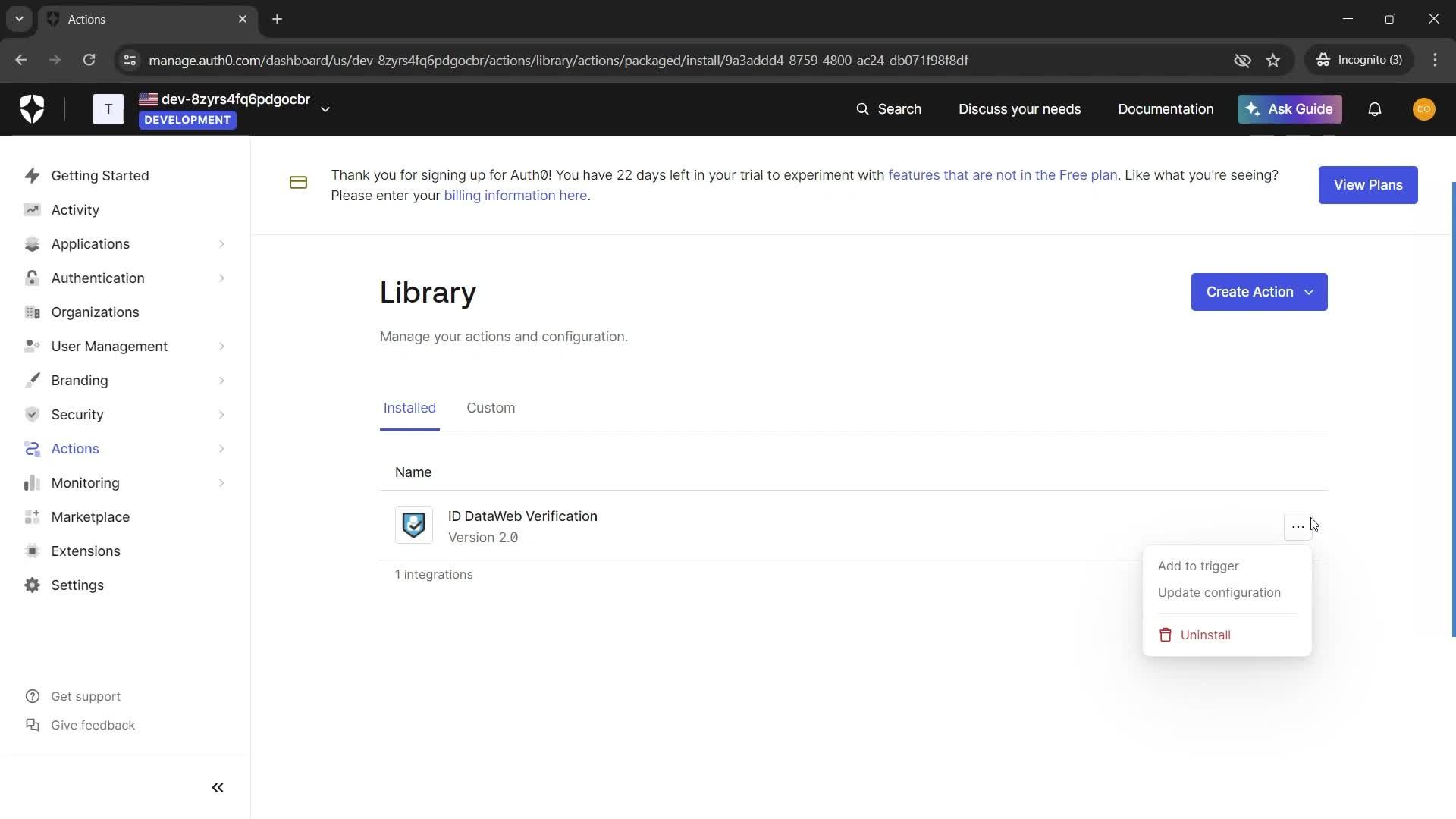Open the tenant avatar T tile
The width and height of the screenshot is (1456, 819).
[x=108, y=109]
